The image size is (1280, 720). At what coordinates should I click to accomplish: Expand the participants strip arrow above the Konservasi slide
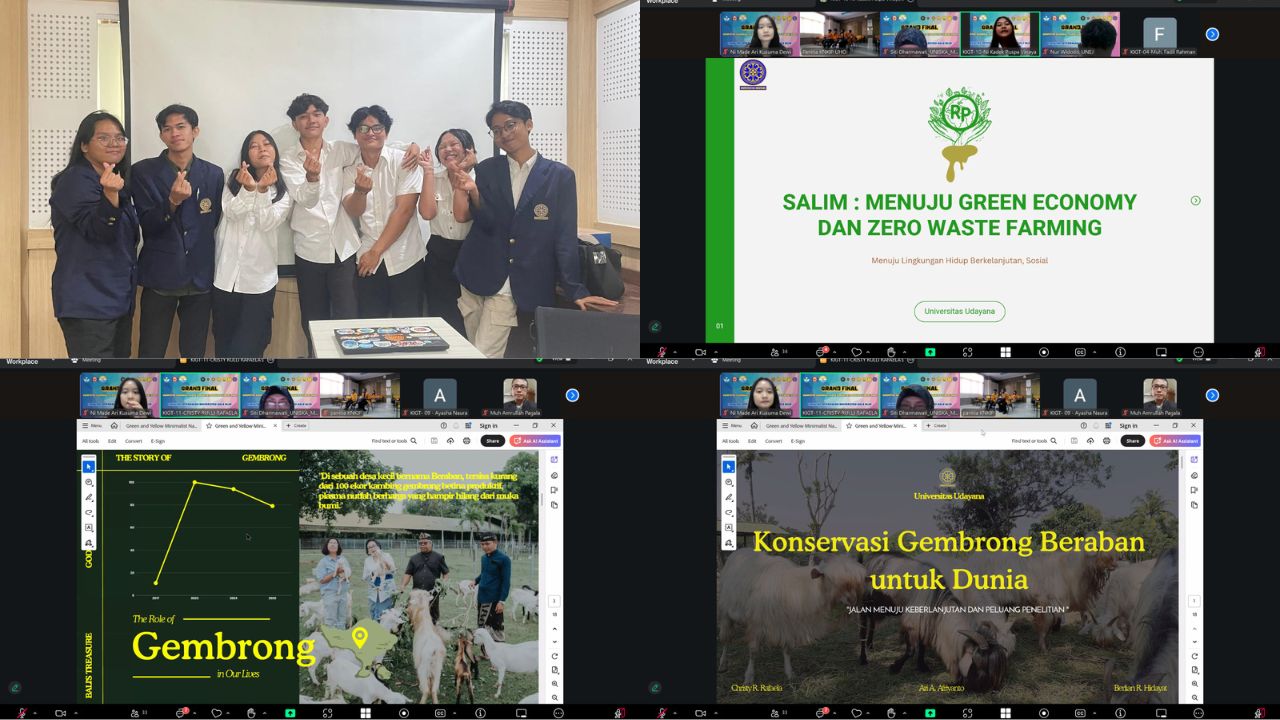click(x=1212, y=395)
